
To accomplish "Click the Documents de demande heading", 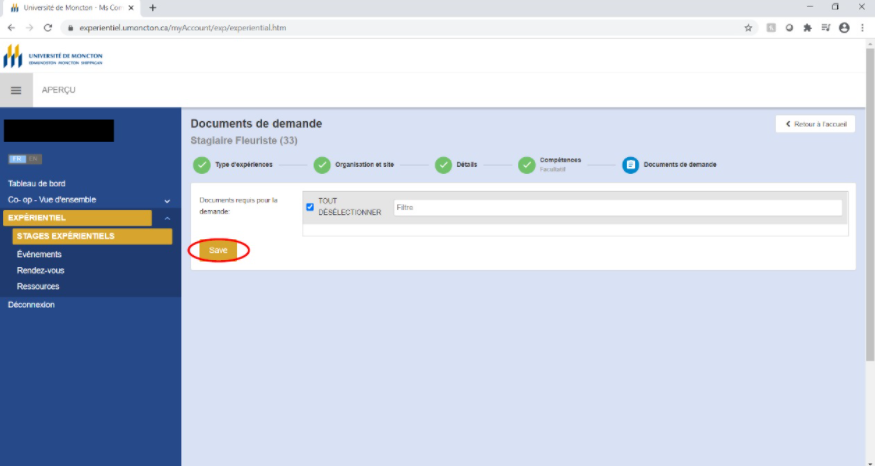I will pos(256,124).
